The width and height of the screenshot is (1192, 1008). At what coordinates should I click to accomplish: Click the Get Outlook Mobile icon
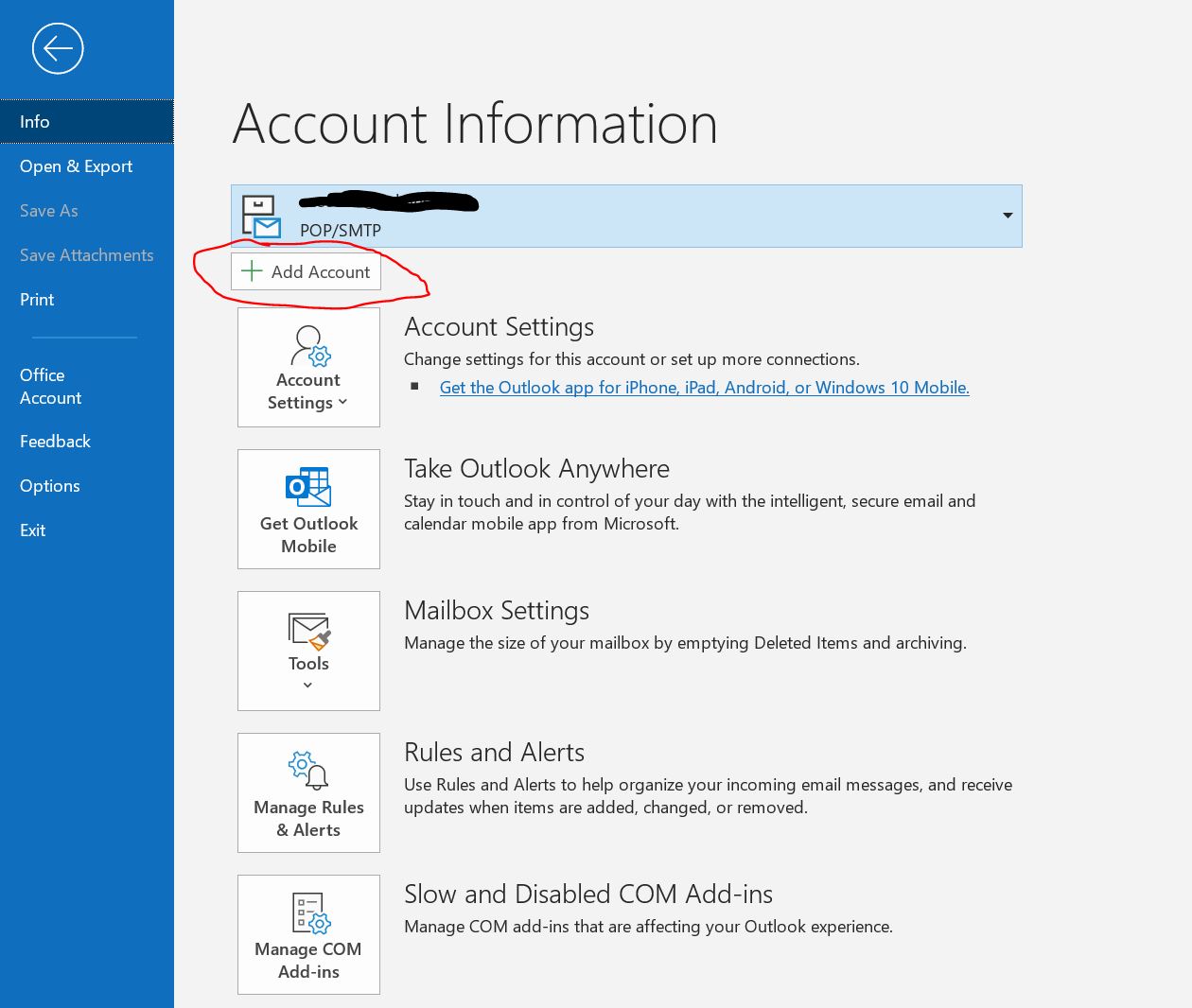point(308,487)
